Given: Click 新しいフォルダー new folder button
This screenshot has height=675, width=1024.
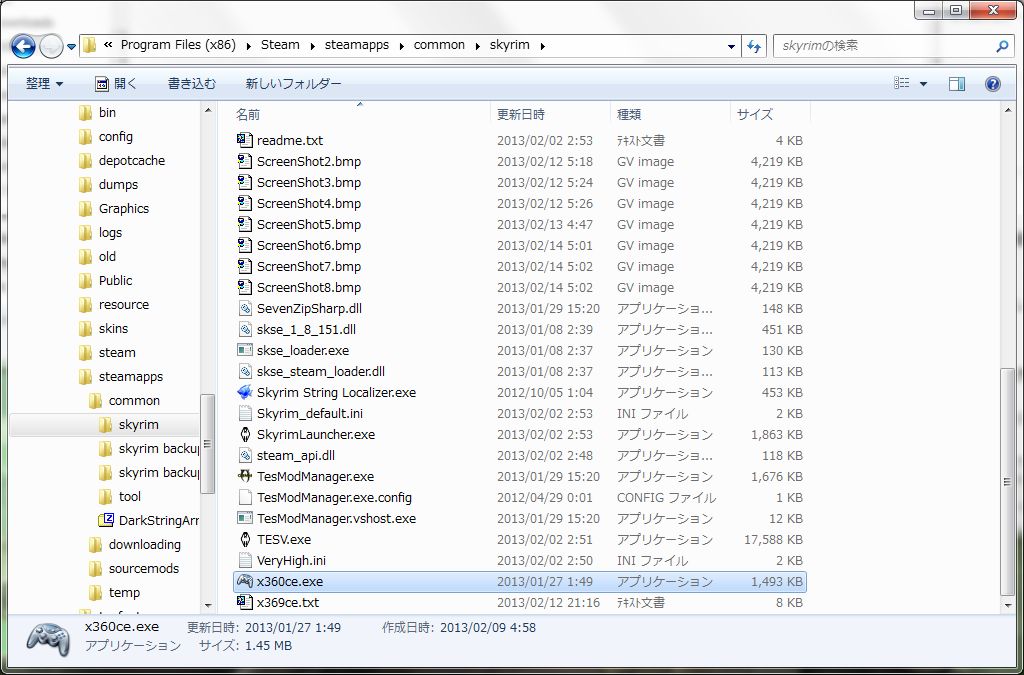Looking at the screenshot, I should (x=293, y=84).
